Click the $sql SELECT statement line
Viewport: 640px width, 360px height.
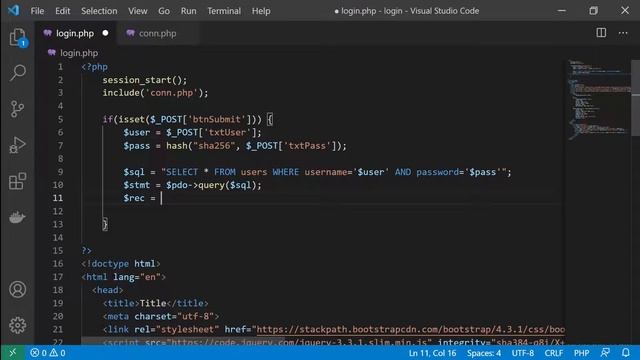coord(317,172)
